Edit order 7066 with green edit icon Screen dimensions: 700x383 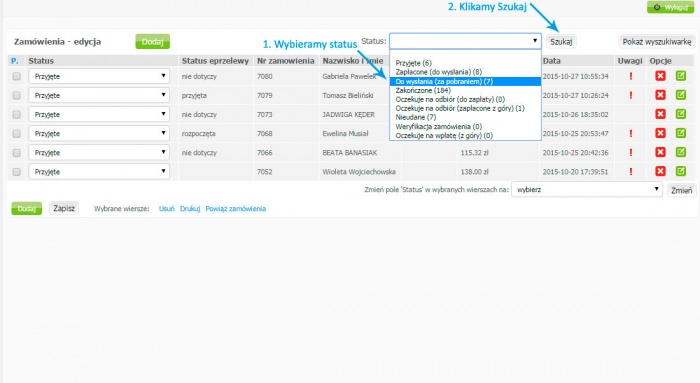tap(681, 152)
